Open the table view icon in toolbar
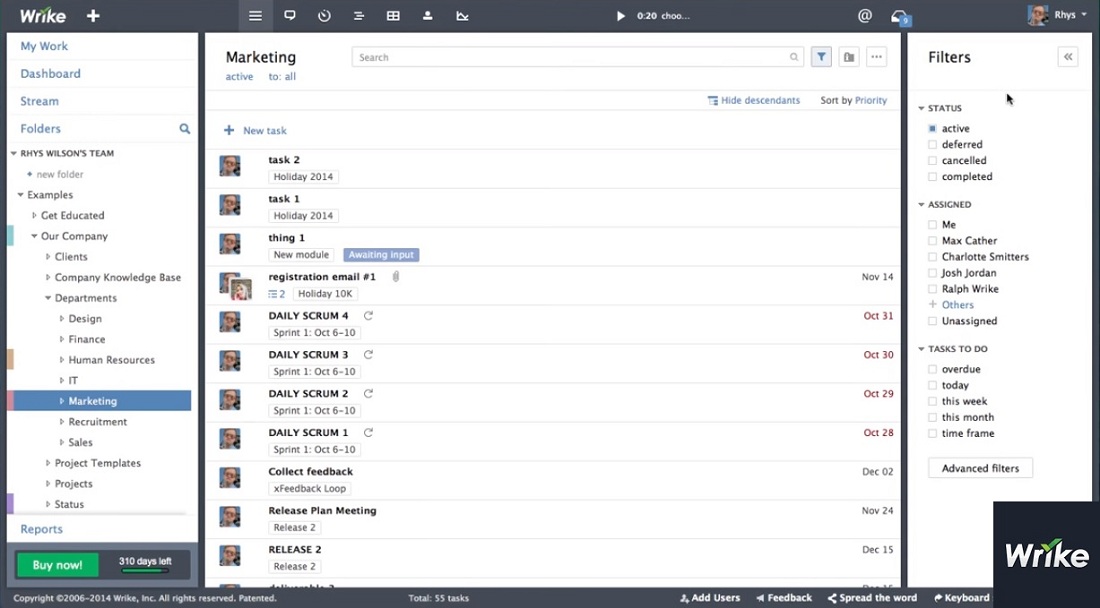Viewport: 1100px width, 608px height. (x=393, y=16)
